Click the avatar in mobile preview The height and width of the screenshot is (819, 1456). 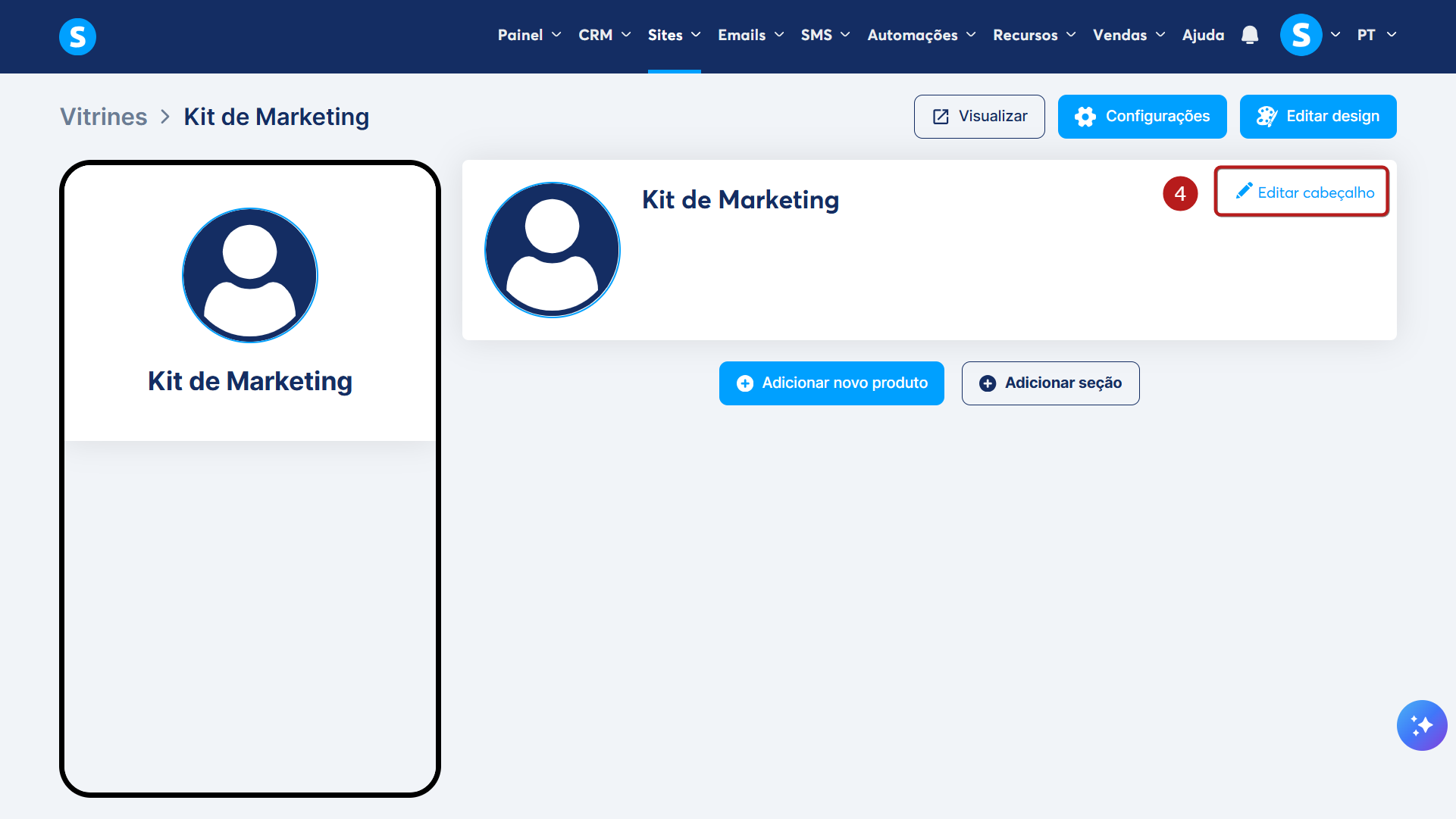[250, 276]
